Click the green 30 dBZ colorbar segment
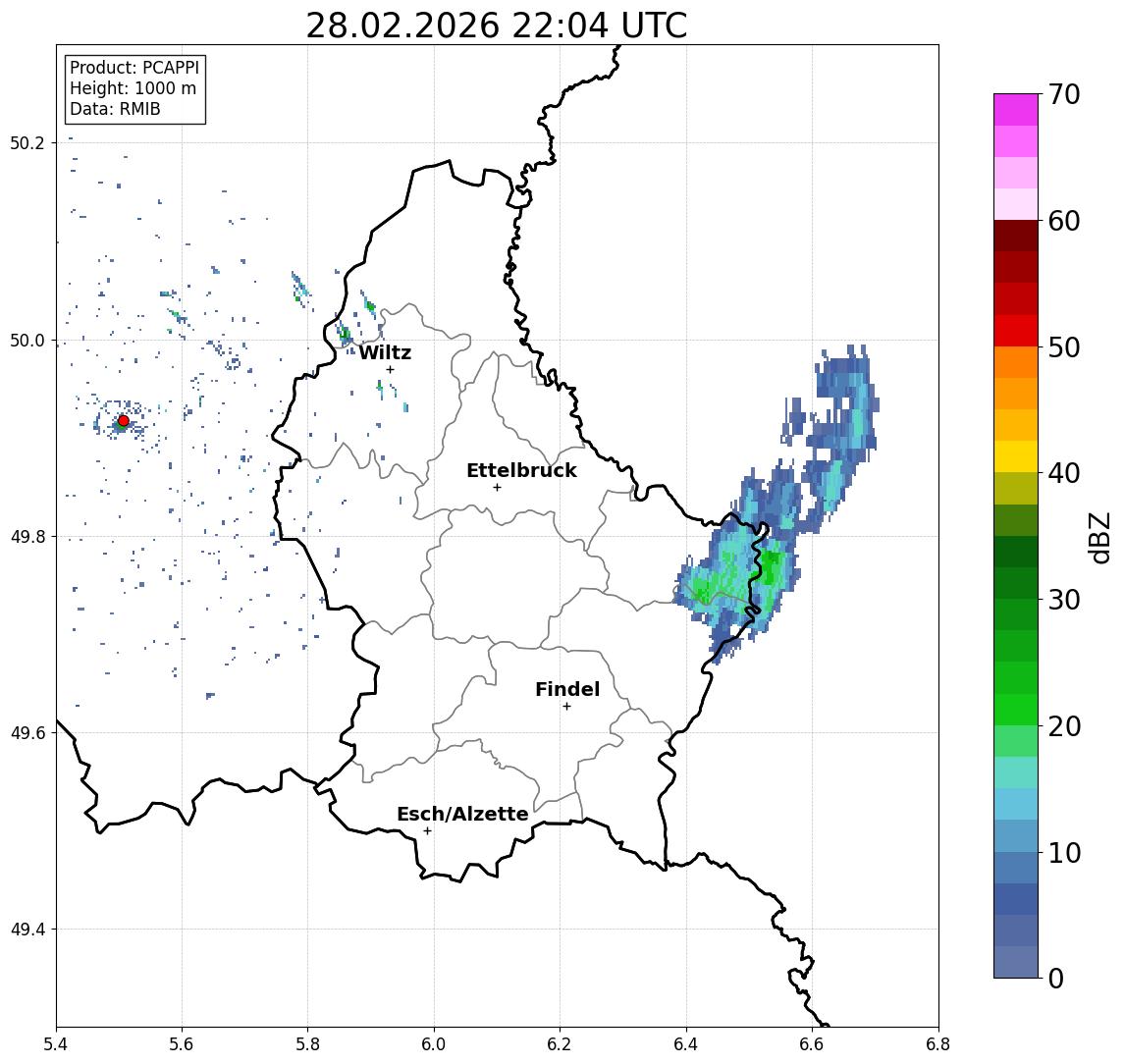 pyautogui.click(x=1016, y=614)
